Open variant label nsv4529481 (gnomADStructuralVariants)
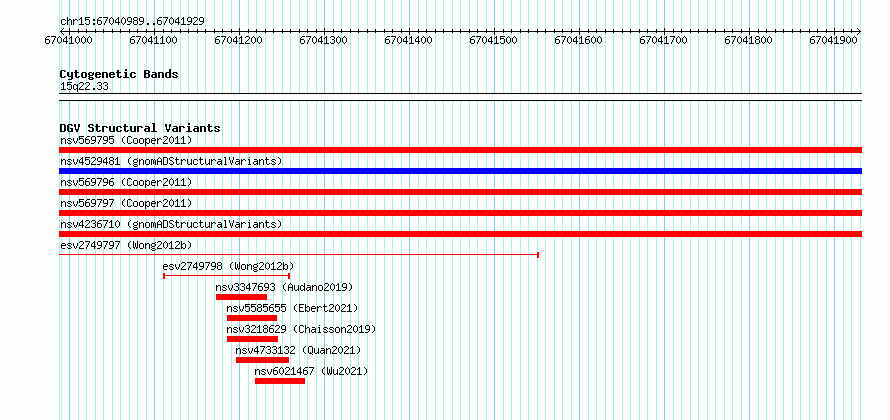Screen dimensions: 890x420 click(171, 161)
